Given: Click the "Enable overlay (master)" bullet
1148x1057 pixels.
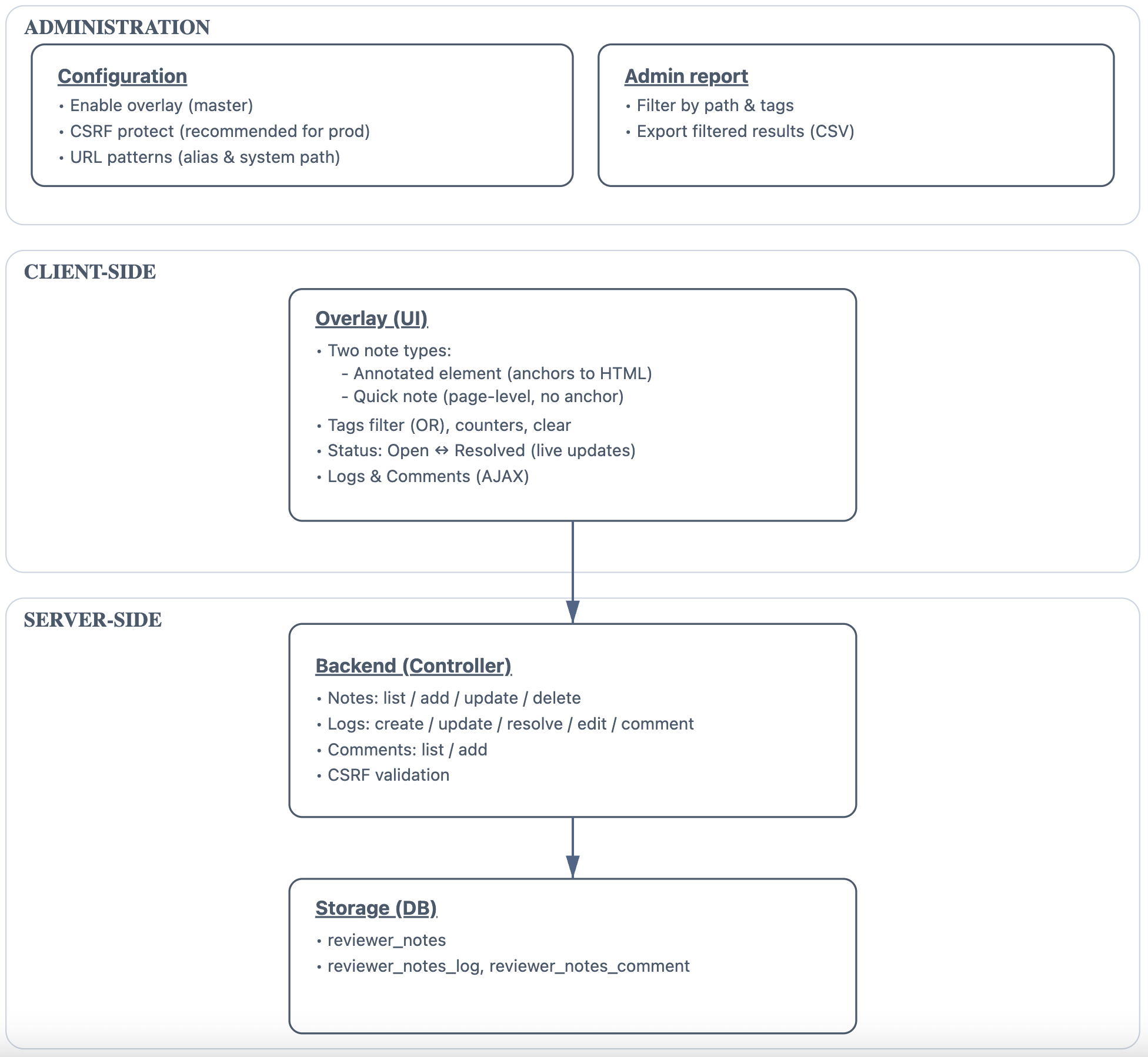Looking at the screenshot, I should click(x=161, y=106).
